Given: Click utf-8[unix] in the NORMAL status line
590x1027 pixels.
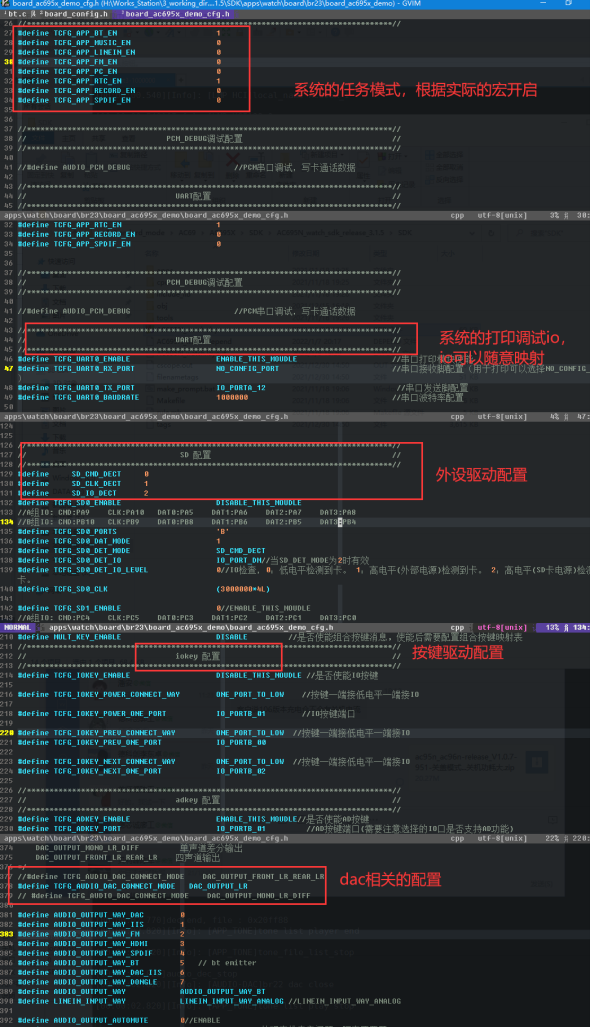Looking at the screenshot, I should pyautogui.click(x=502, y=627).
